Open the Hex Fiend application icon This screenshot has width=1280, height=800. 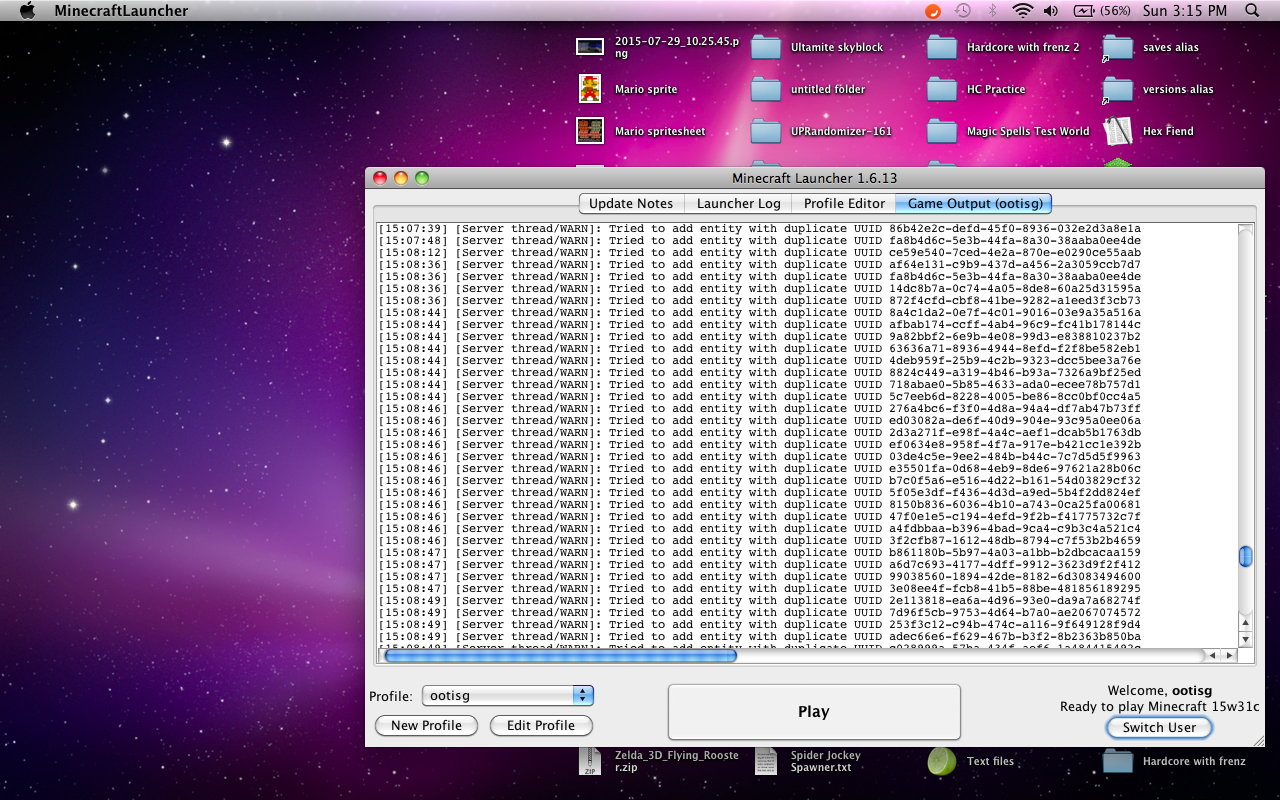1117,131
